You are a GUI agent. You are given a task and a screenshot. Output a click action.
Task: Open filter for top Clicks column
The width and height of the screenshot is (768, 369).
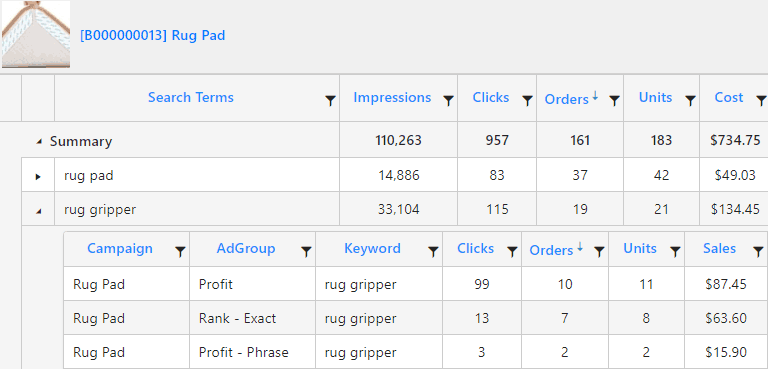[x=527, y=101]
